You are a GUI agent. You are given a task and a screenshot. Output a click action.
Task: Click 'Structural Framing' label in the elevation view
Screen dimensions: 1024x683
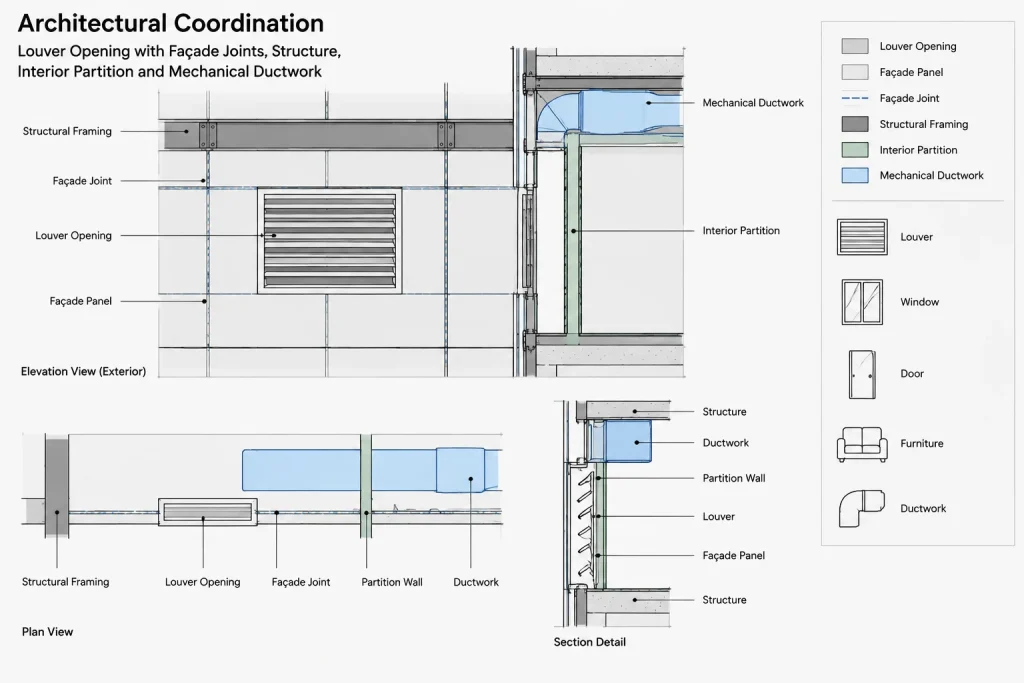pos(67,131)
